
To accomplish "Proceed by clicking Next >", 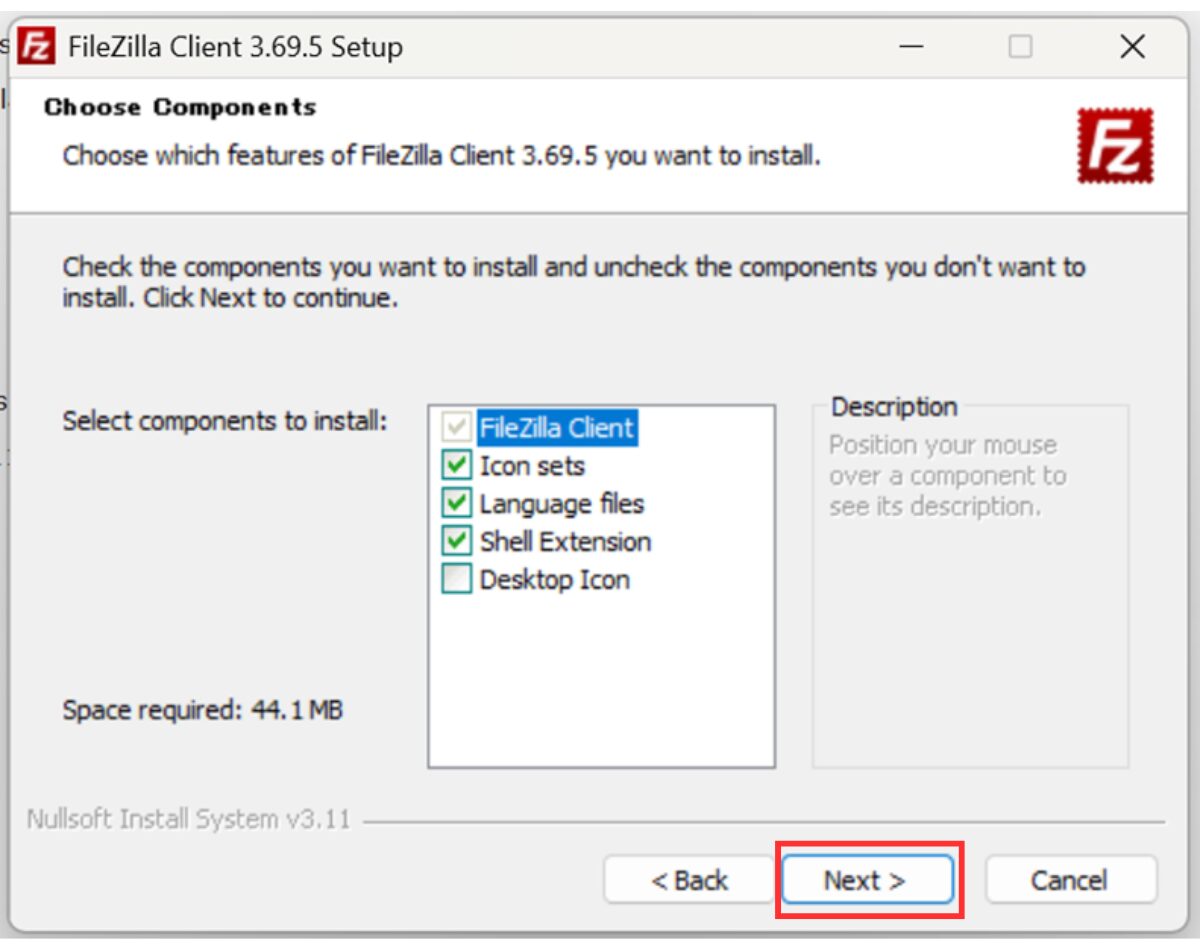I will 866,881.
